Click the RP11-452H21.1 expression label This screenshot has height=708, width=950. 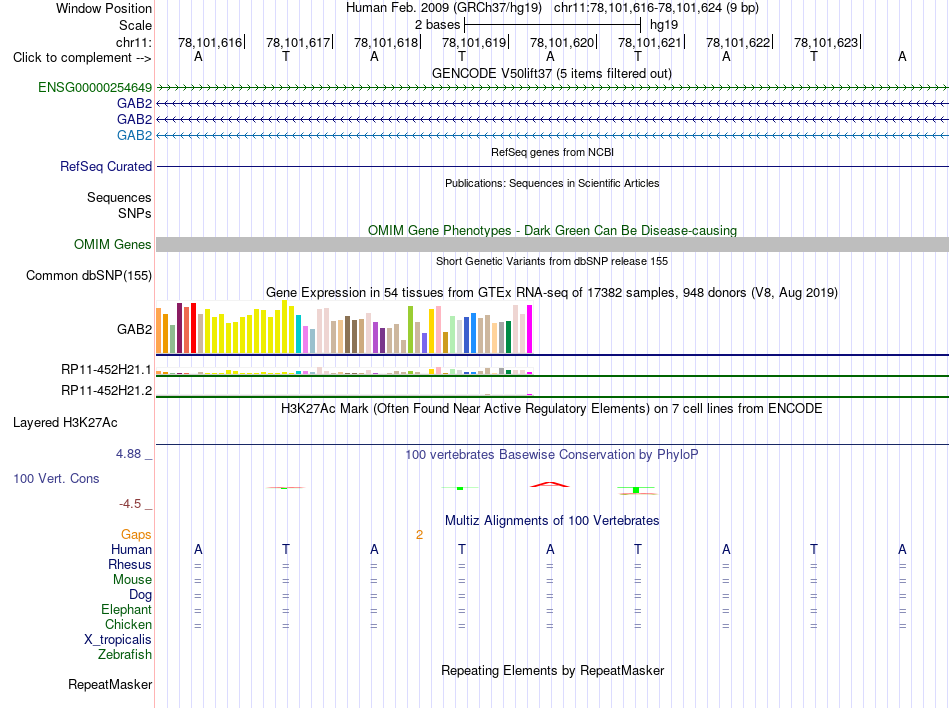click(x=106, y=369)
